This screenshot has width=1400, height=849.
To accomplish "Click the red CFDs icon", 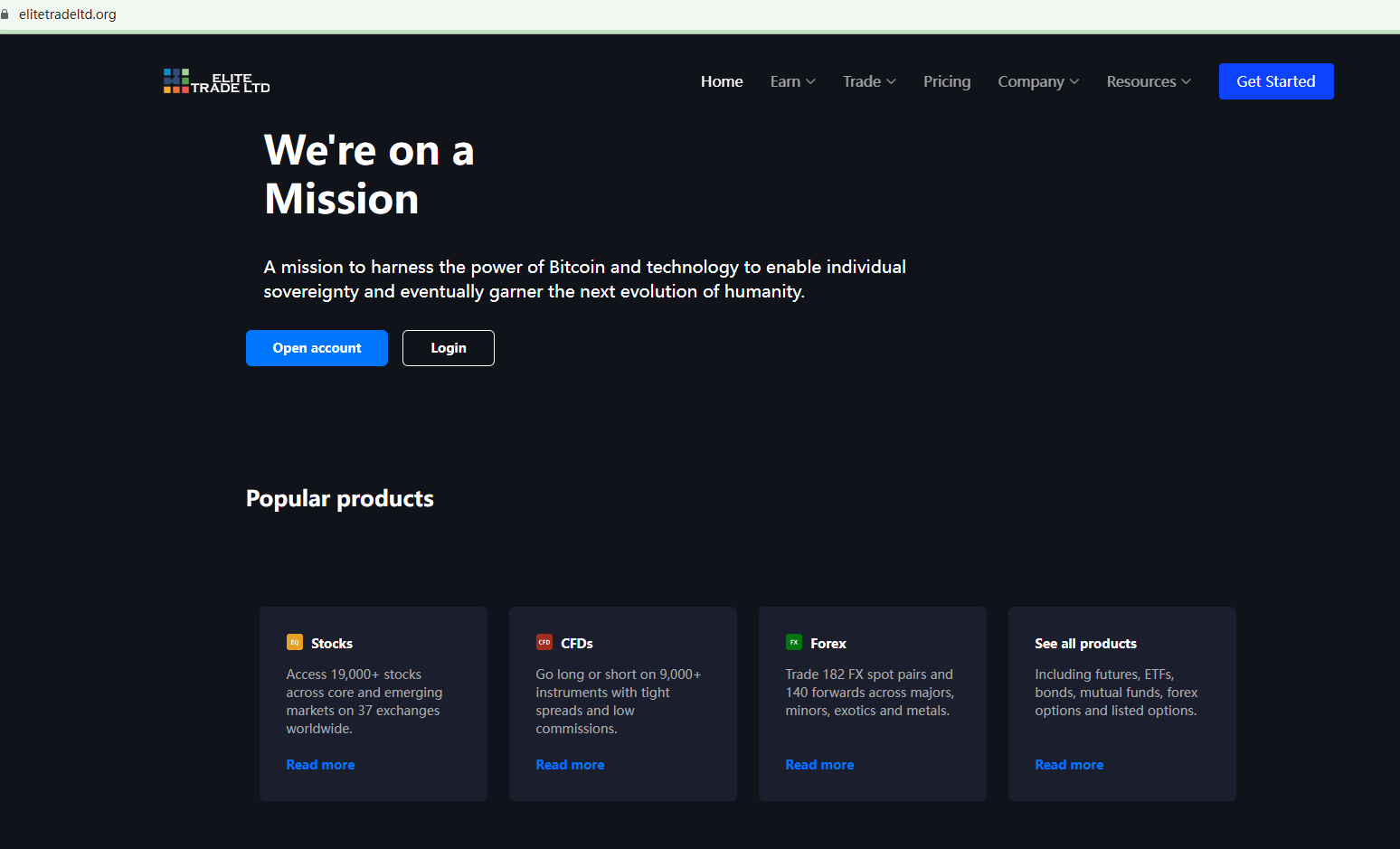I will [544, 642].
